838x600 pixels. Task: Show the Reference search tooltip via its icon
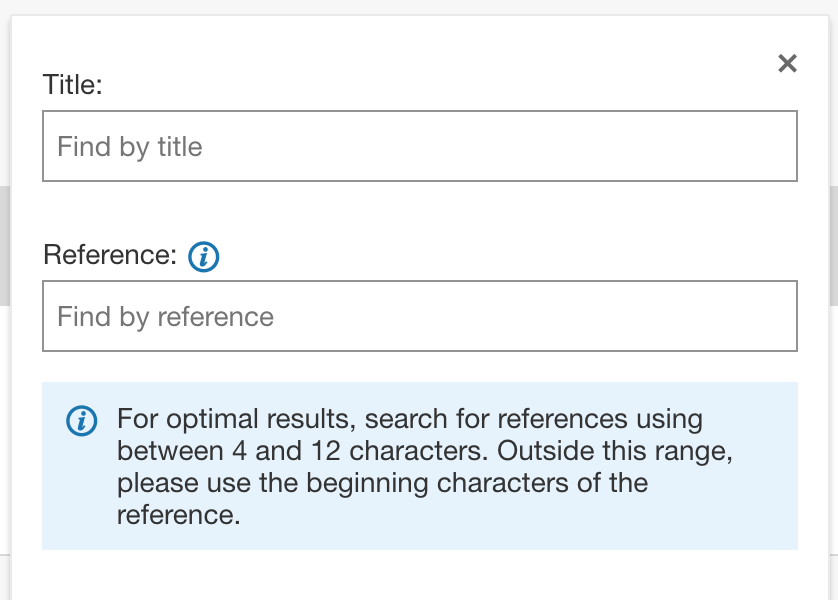204,257
